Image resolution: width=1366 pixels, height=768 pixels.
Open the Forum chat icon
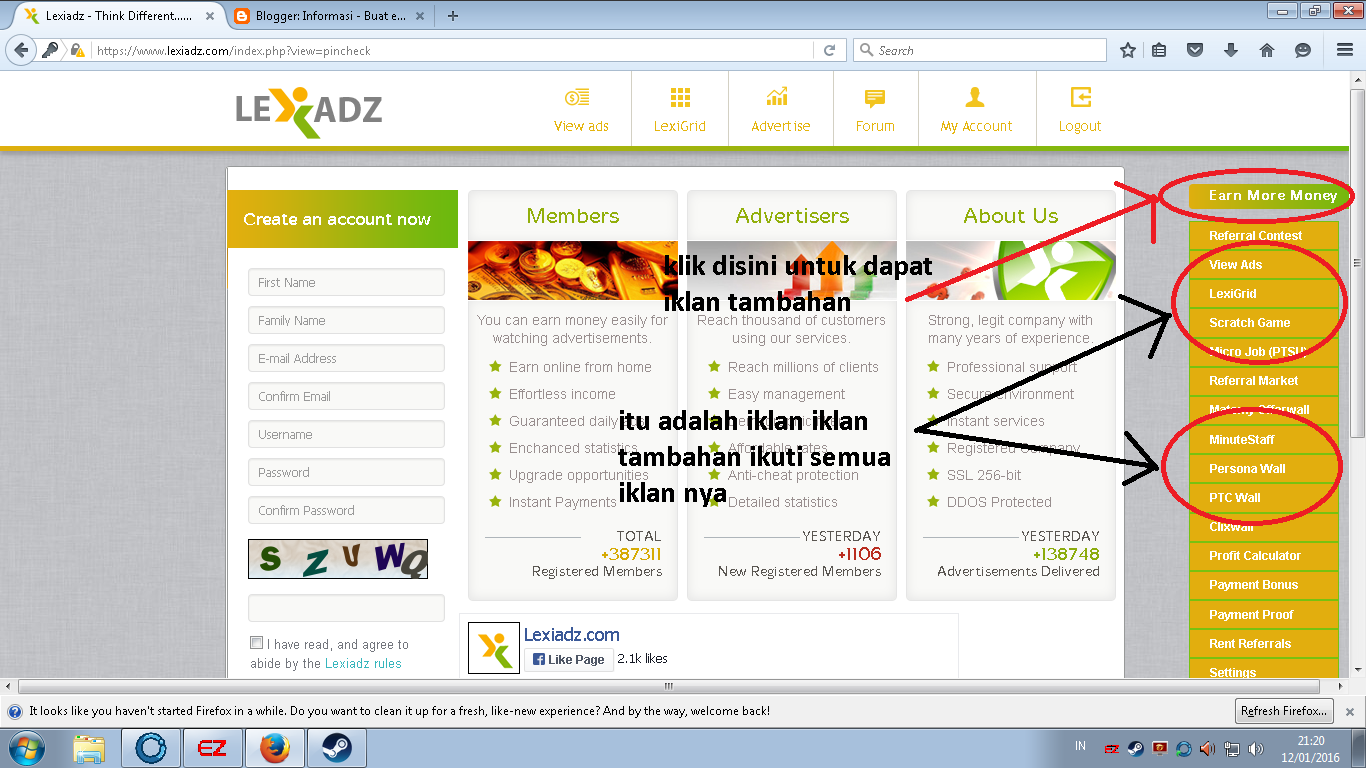click(875, 98)
